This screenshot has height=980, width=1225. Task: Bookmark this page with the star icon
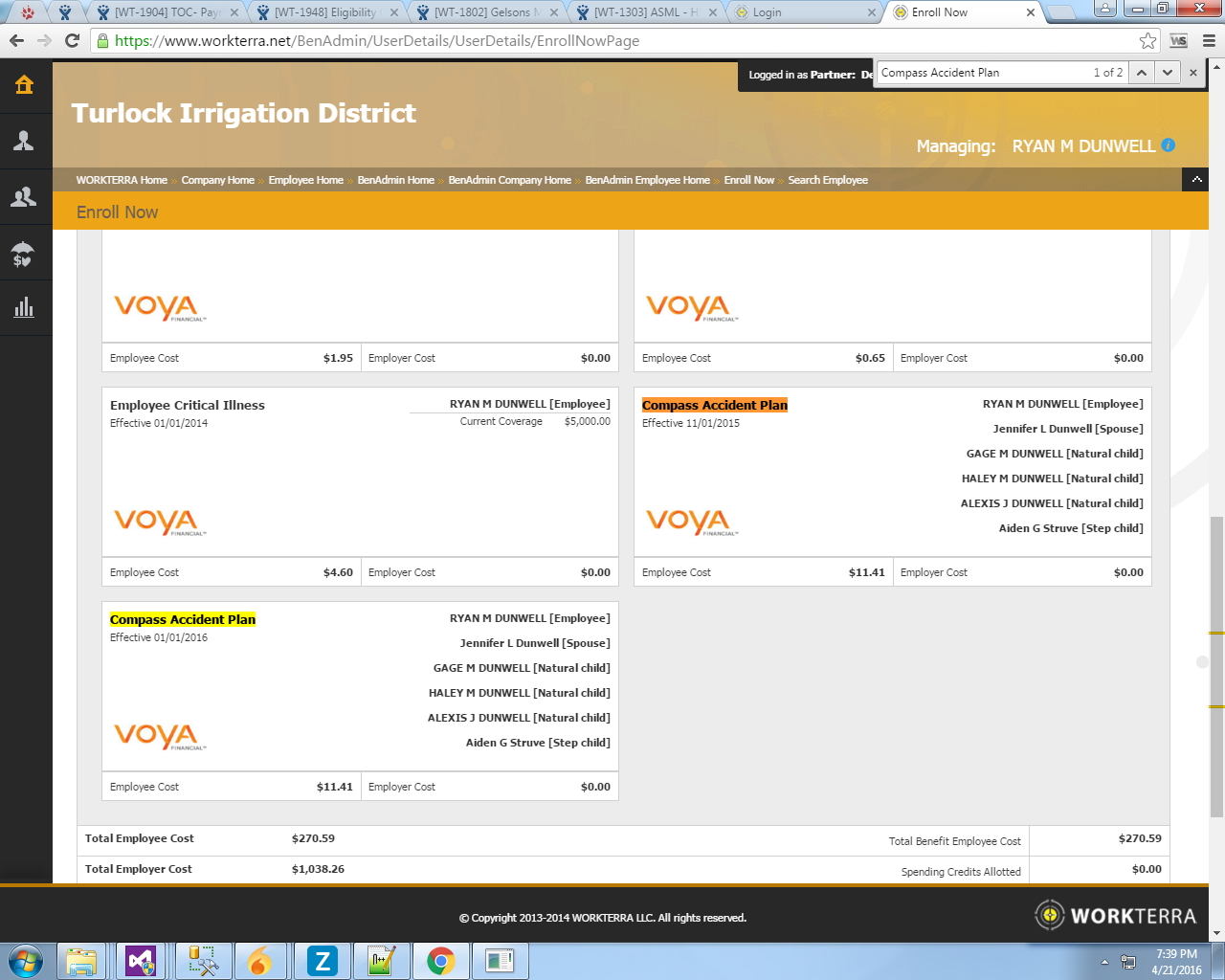tap(1147, 40)
